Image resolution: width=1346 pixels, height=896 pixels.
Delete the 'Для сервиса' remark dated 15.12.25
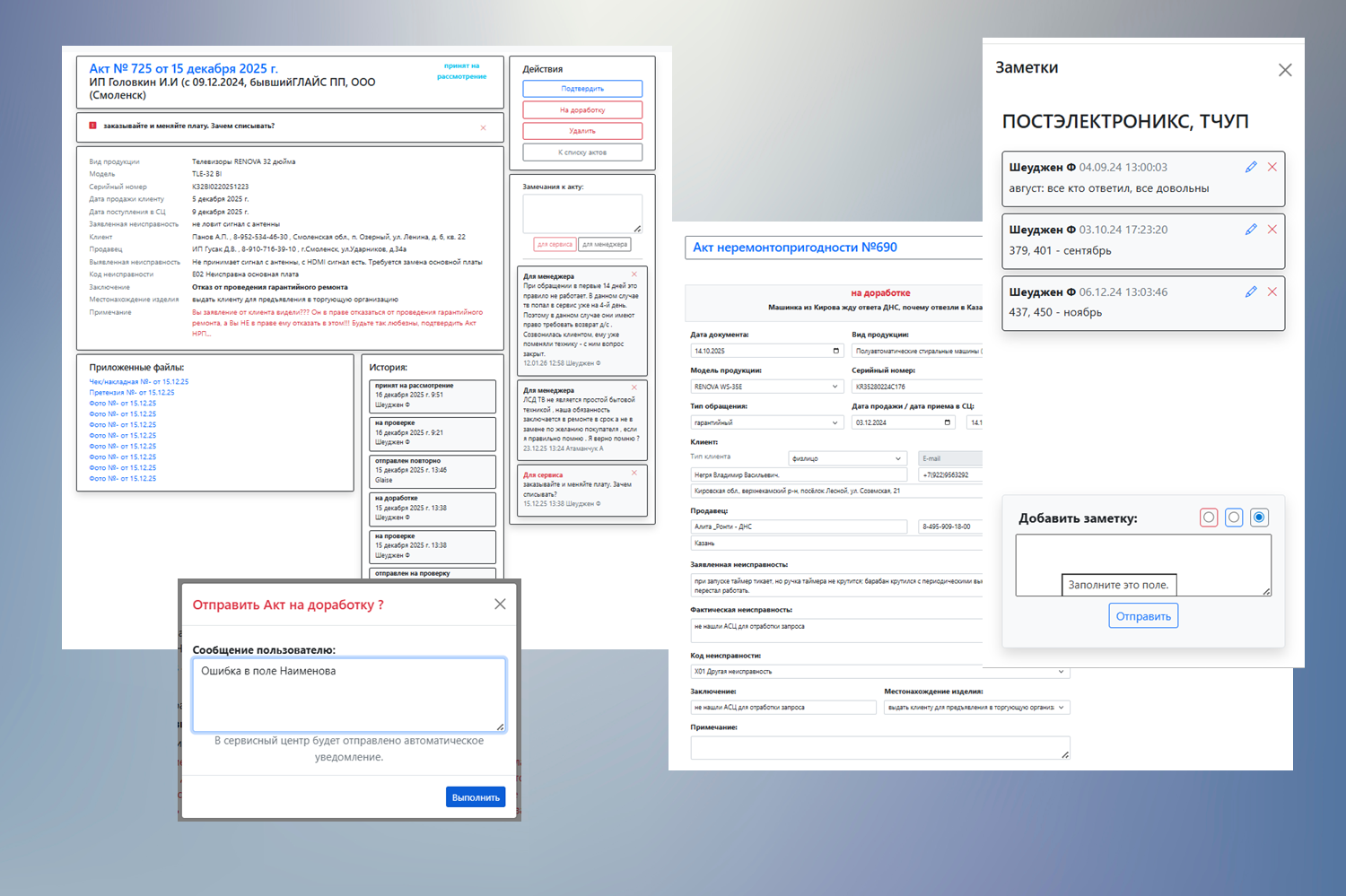[634, 473]
